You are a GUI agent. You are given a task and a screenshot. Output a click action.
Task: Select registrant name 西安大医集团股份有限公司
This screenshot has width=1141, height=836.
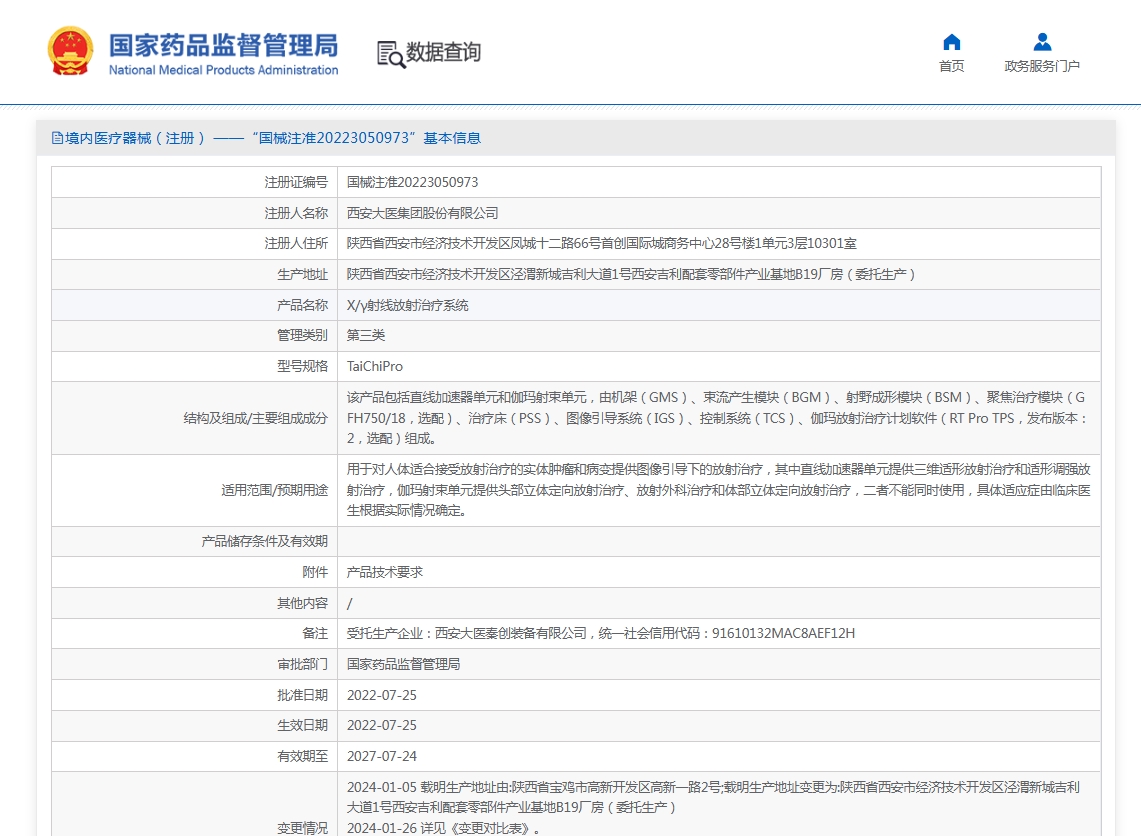[423, 213]
